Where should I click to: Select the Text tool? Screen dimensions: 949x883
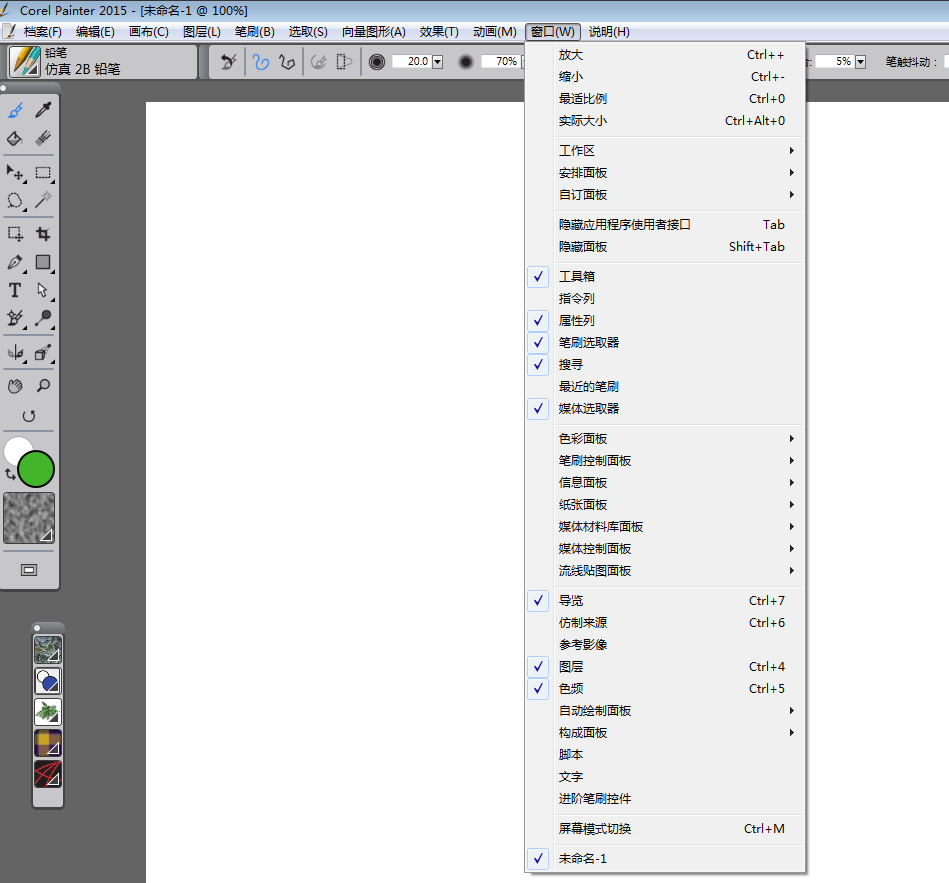pos(15,290)
